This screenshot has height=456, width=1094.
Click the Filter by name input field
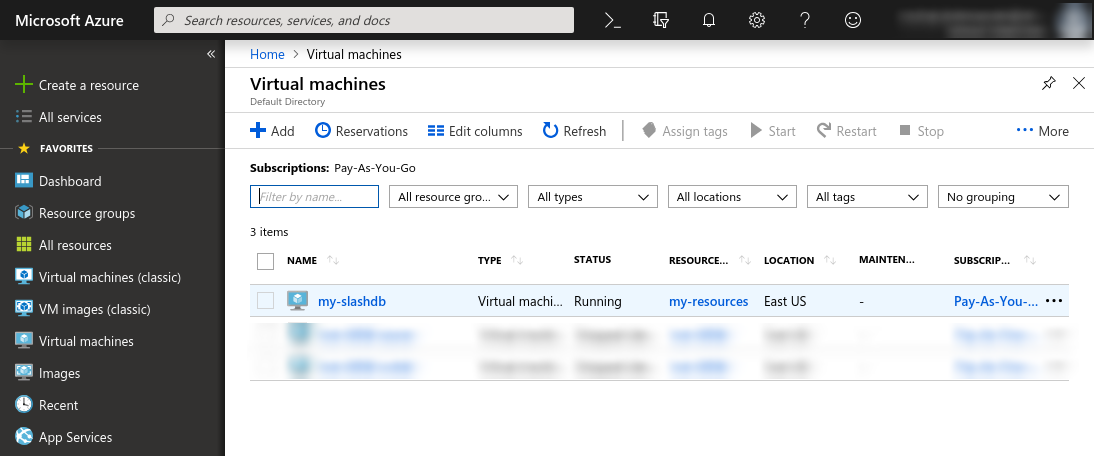tap(314, 197)
